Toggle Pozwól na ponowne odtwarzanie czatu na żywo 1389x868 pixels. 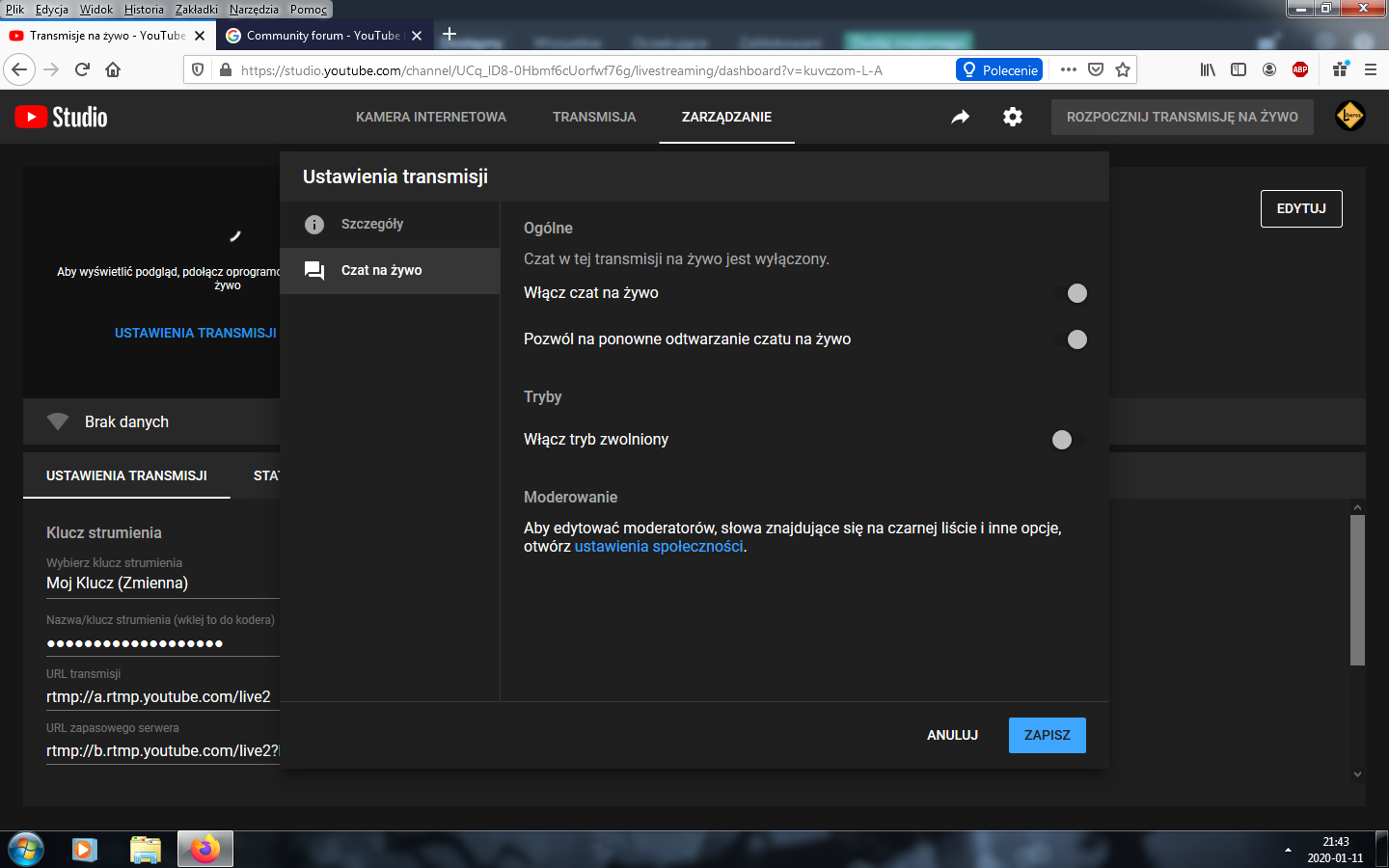(x=1070, y=339)
